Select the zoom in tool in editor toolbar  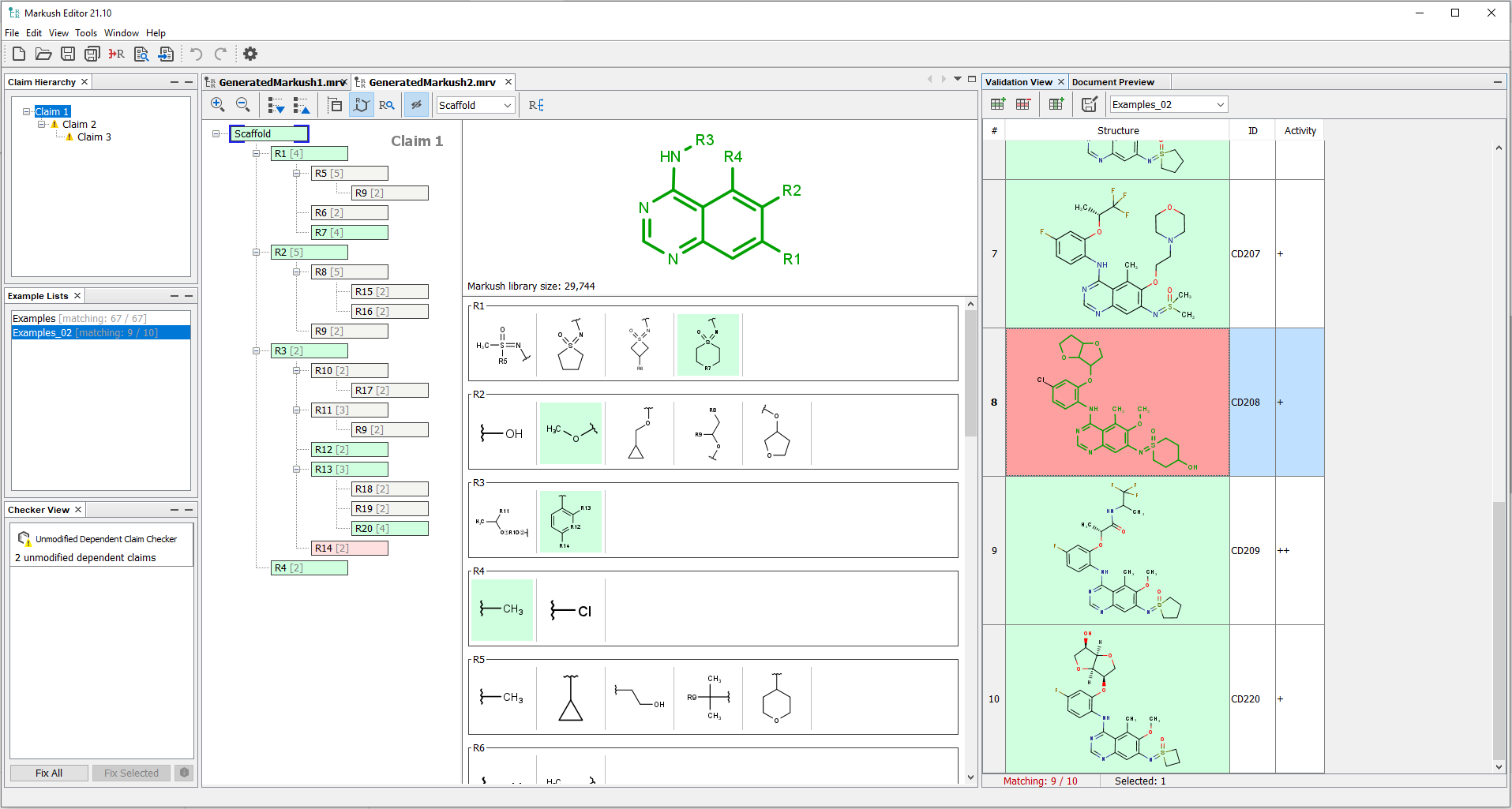click(218, 104)
